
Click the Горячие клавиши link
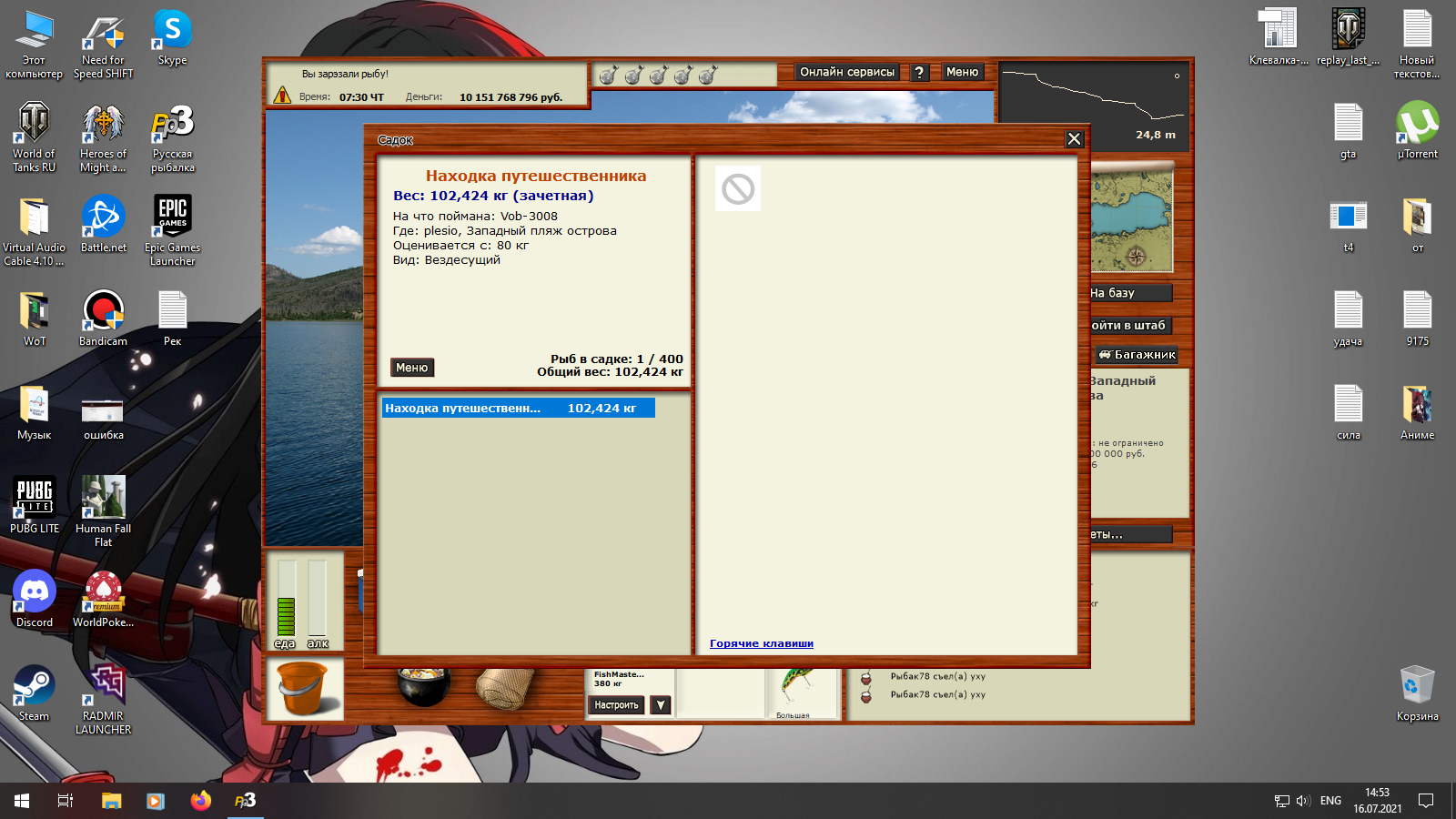coord(762,643)
